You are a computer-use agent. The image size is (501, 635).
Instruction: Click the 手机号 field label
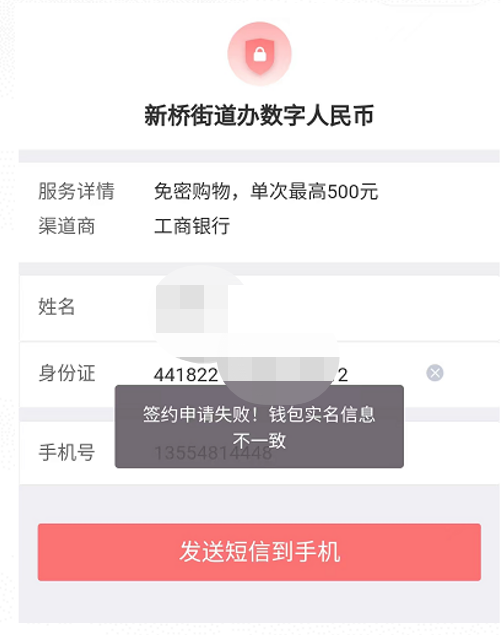[x=67, y=452]
